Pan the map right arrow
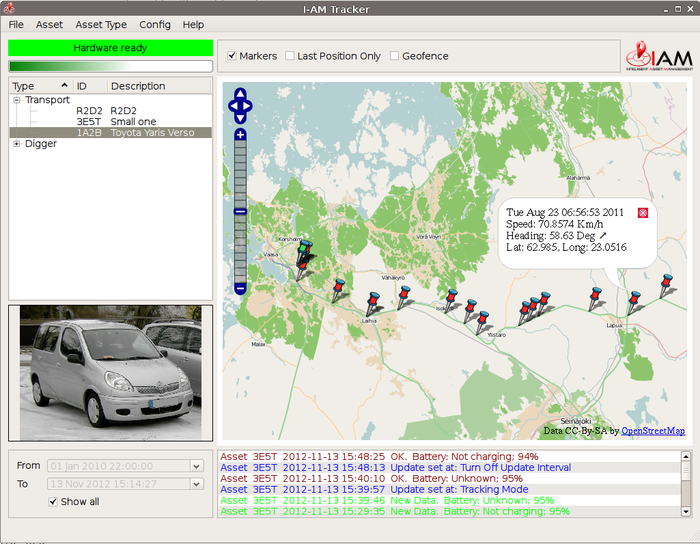The image size is (700, 544). coord(247,106)
